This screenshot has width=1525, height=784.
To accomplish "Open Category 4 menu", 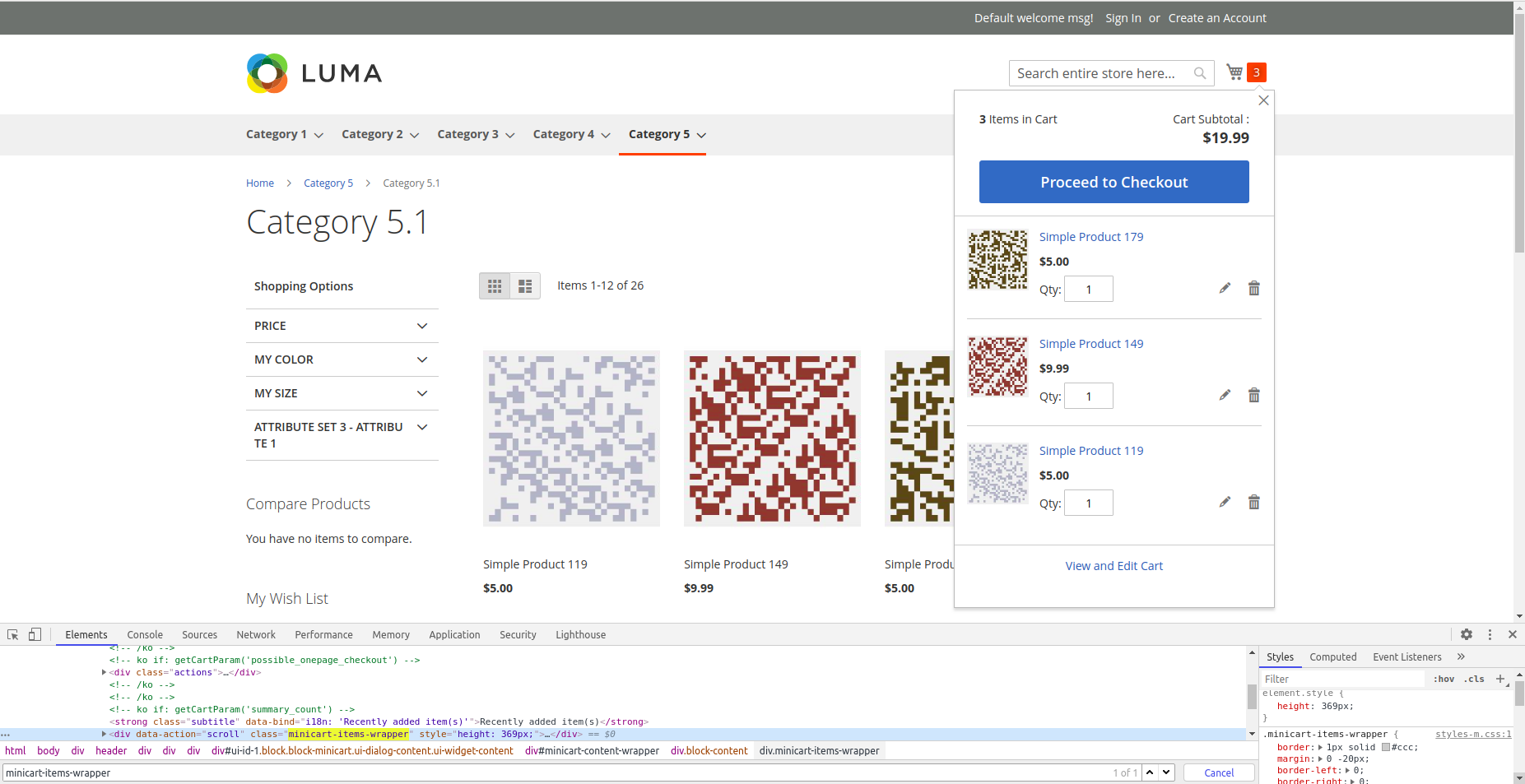I will (x=571, y=134).
